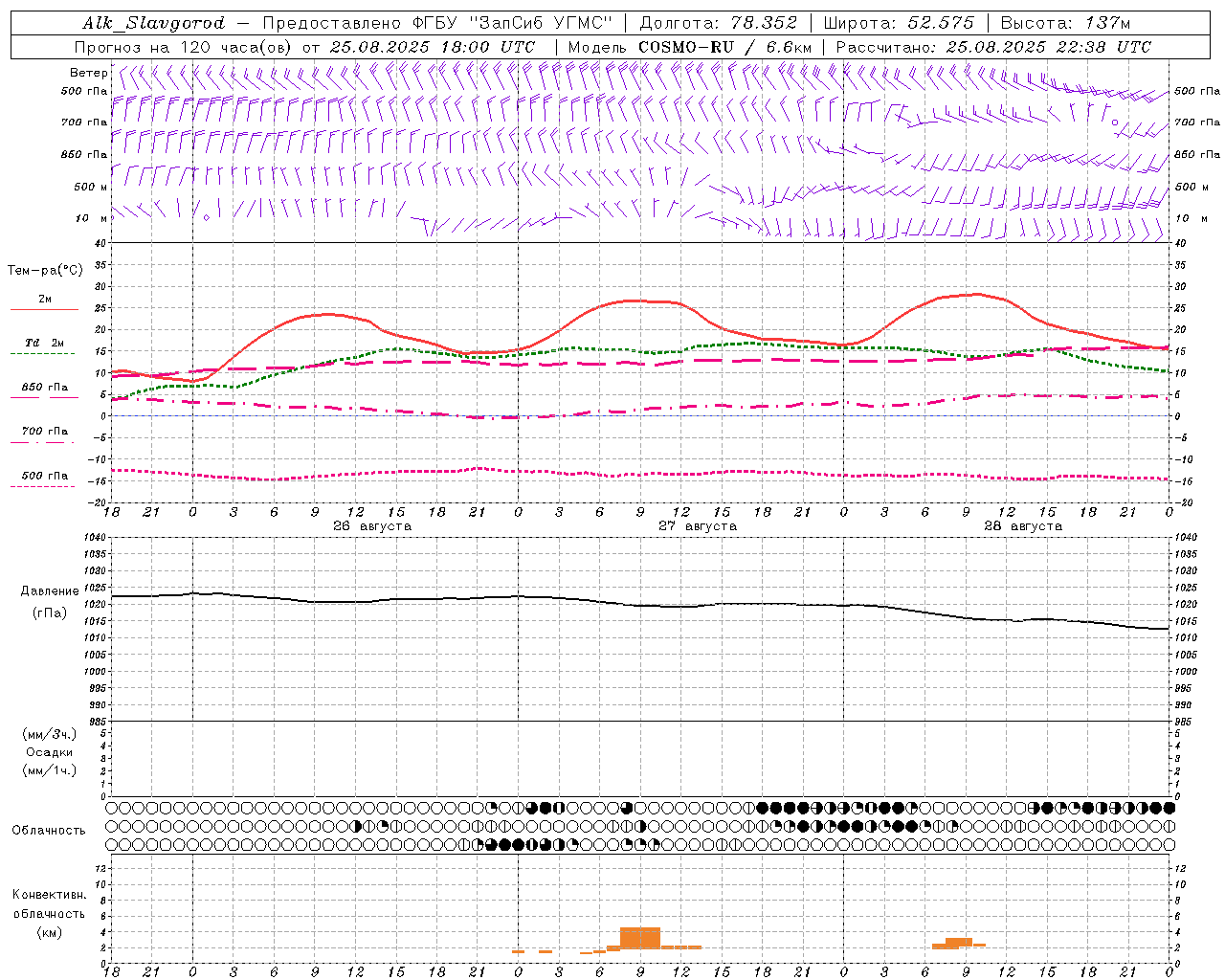1225x980 pixels.
Task: Click the Облачность panel label
Action: 48,831
